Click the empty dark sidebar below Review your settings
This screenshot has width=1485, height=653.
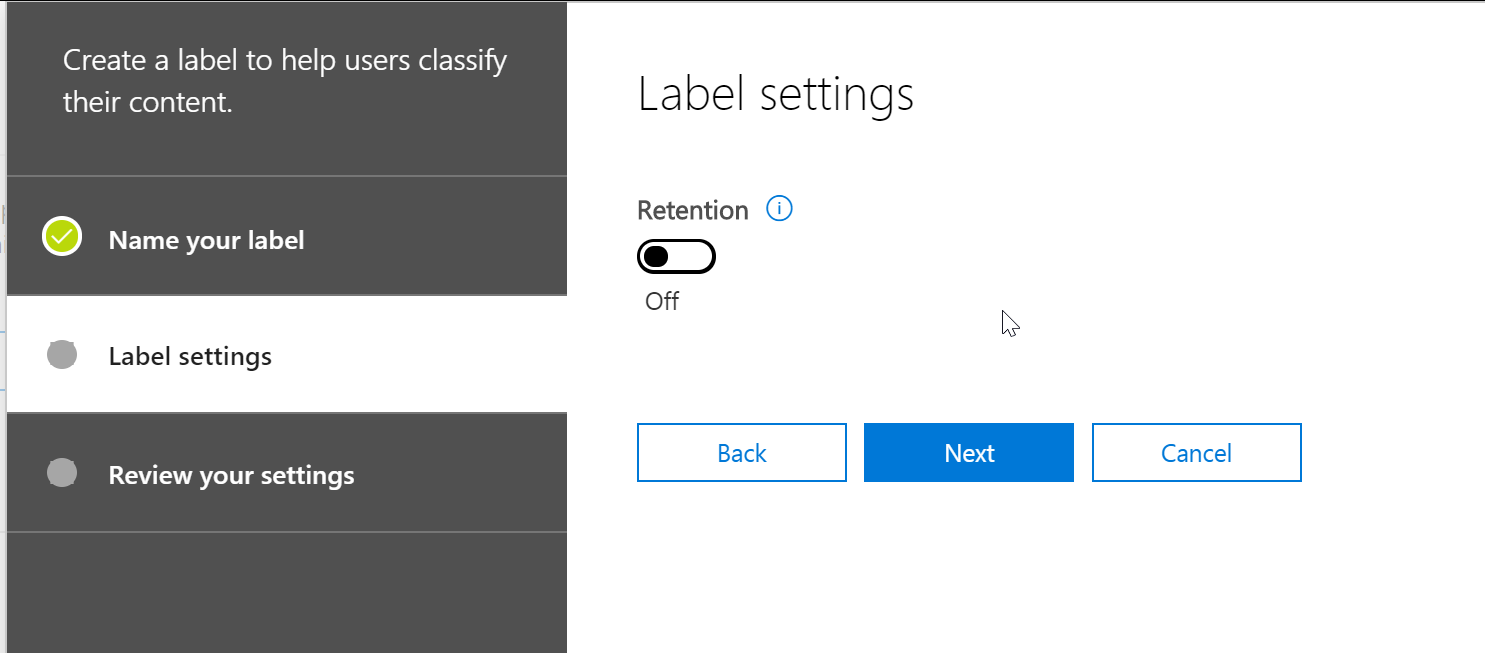pos(286,592)
